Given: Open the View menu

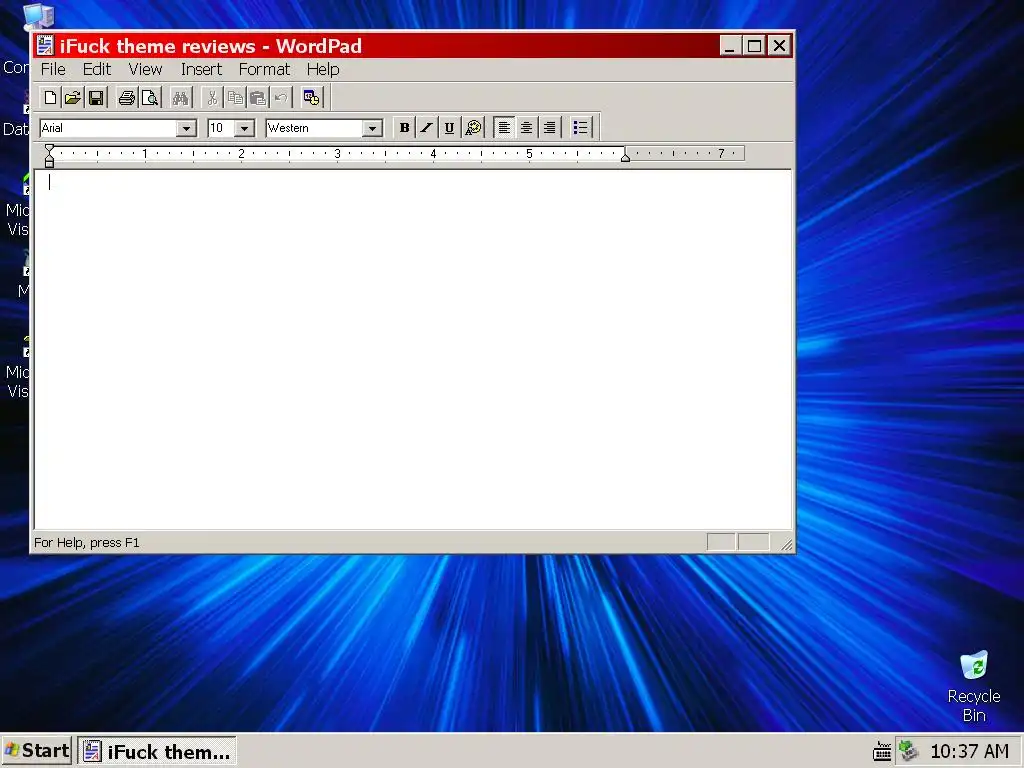Looking at the screenshot, I should pyautogui.click(x=145, y=69).
